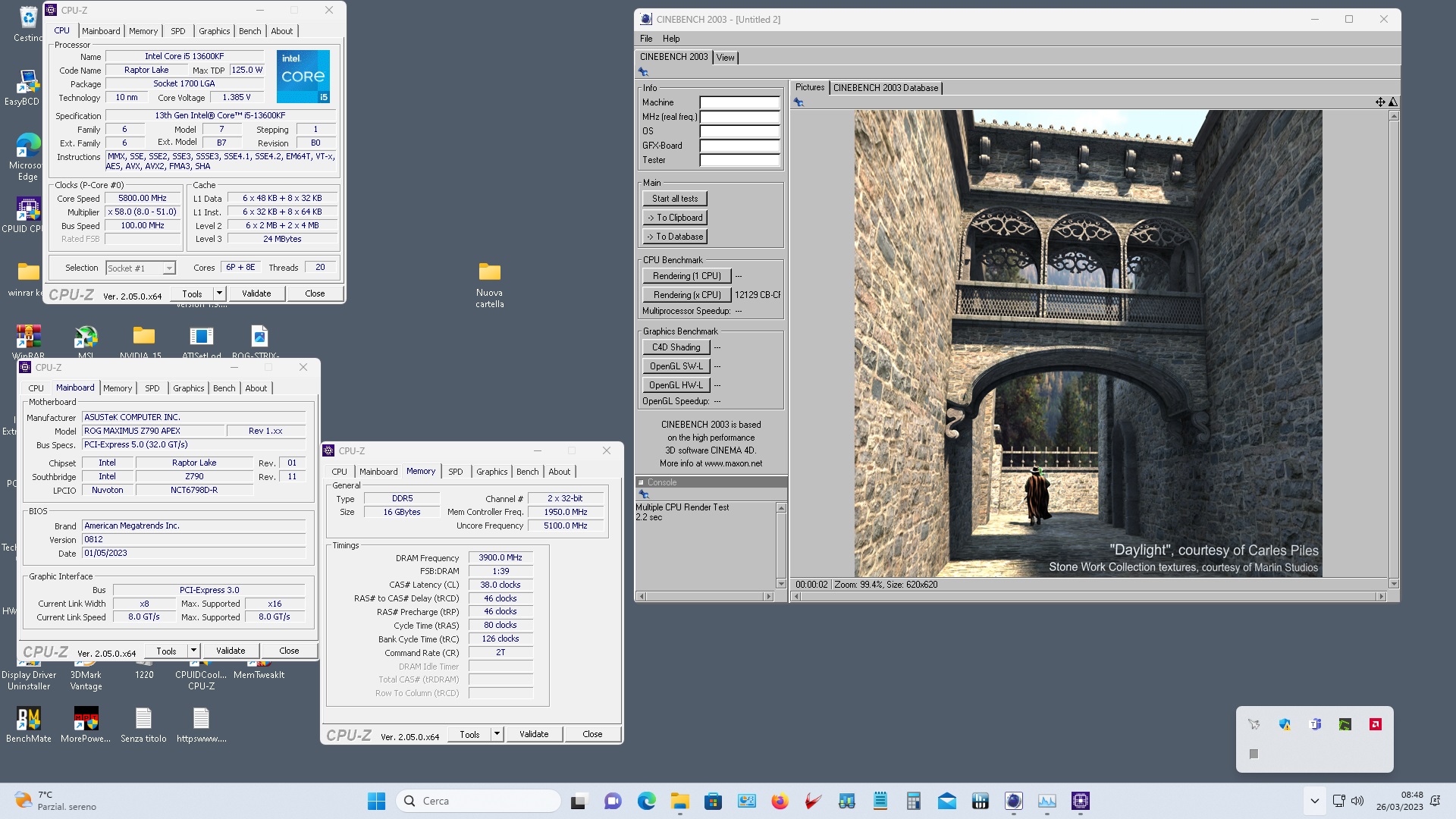Click the To Clipboard button

(x=675, y=218)
